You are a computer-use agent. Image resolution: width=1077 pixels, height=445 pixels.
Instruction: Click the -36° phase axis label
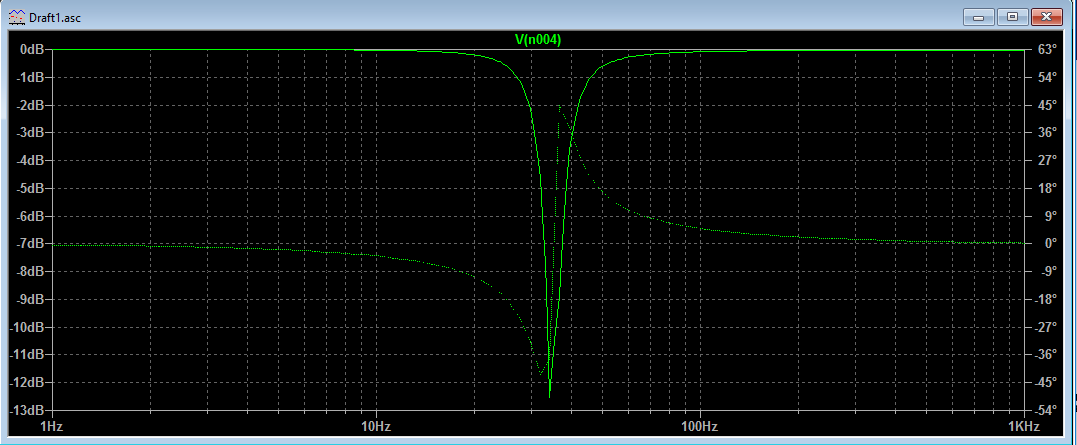(x=1046, y=354)
